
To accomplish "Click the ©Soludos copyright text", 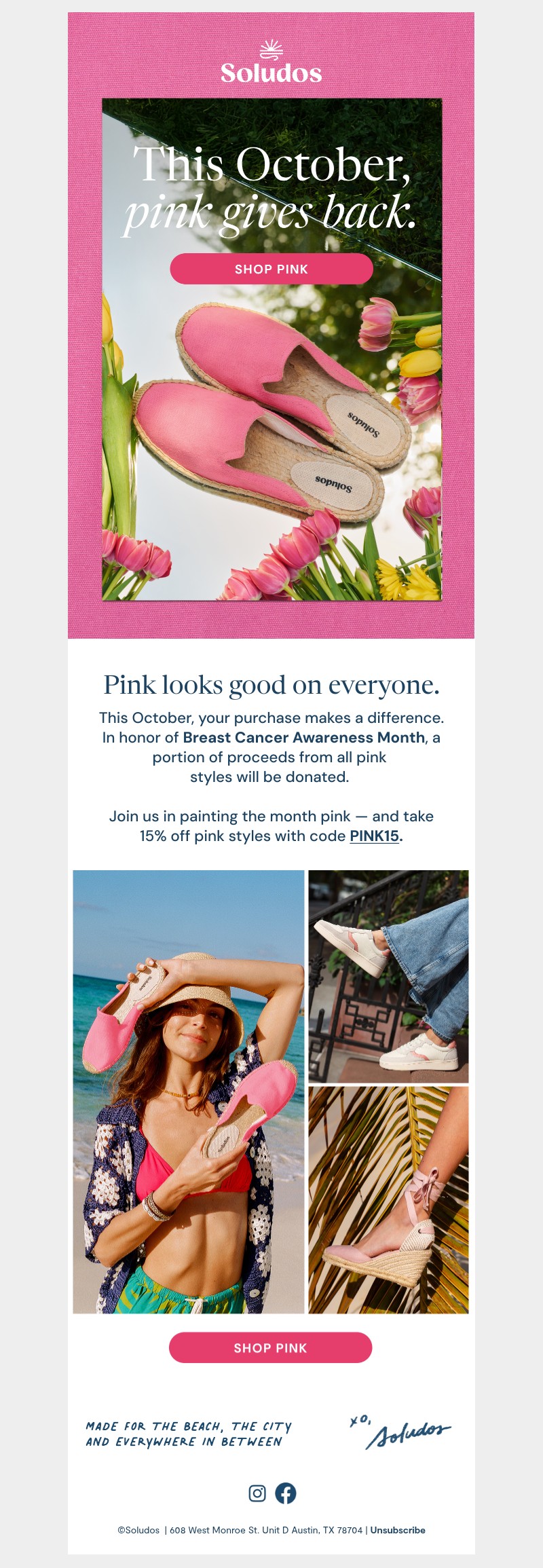I will tap(138, 1530).
